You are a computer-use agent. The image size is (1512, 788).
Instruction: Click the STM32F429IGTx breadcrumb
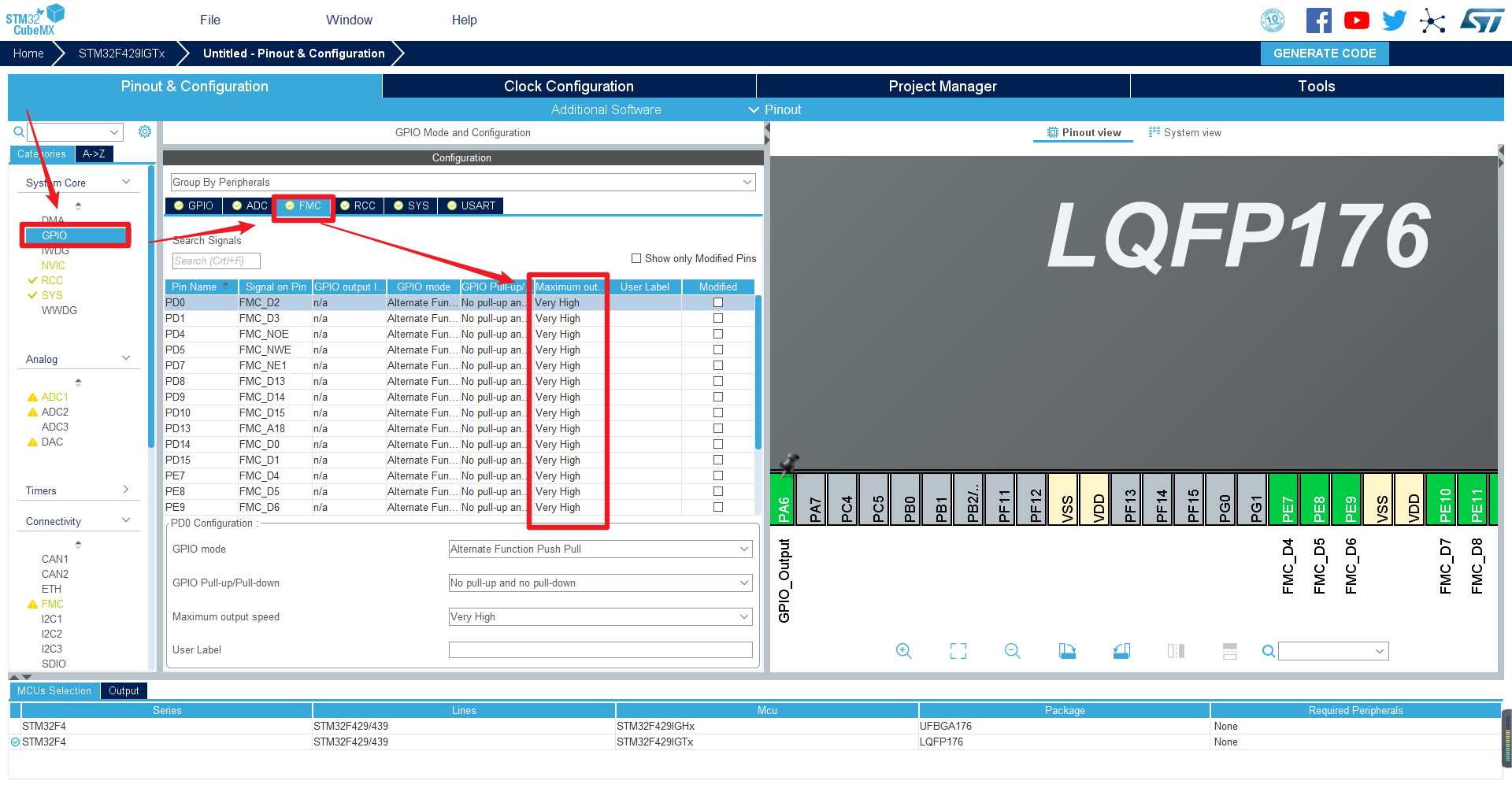click(122, 54)
